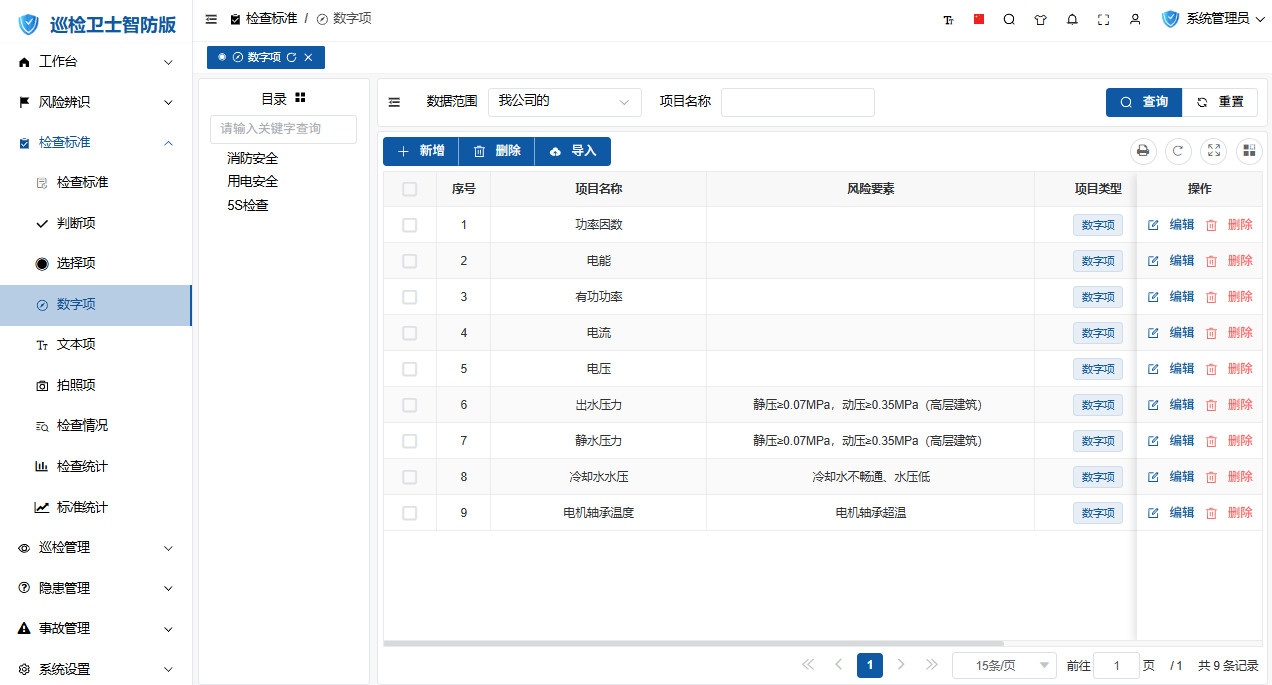Open 文本项 in the sidebar

point(96,345)
